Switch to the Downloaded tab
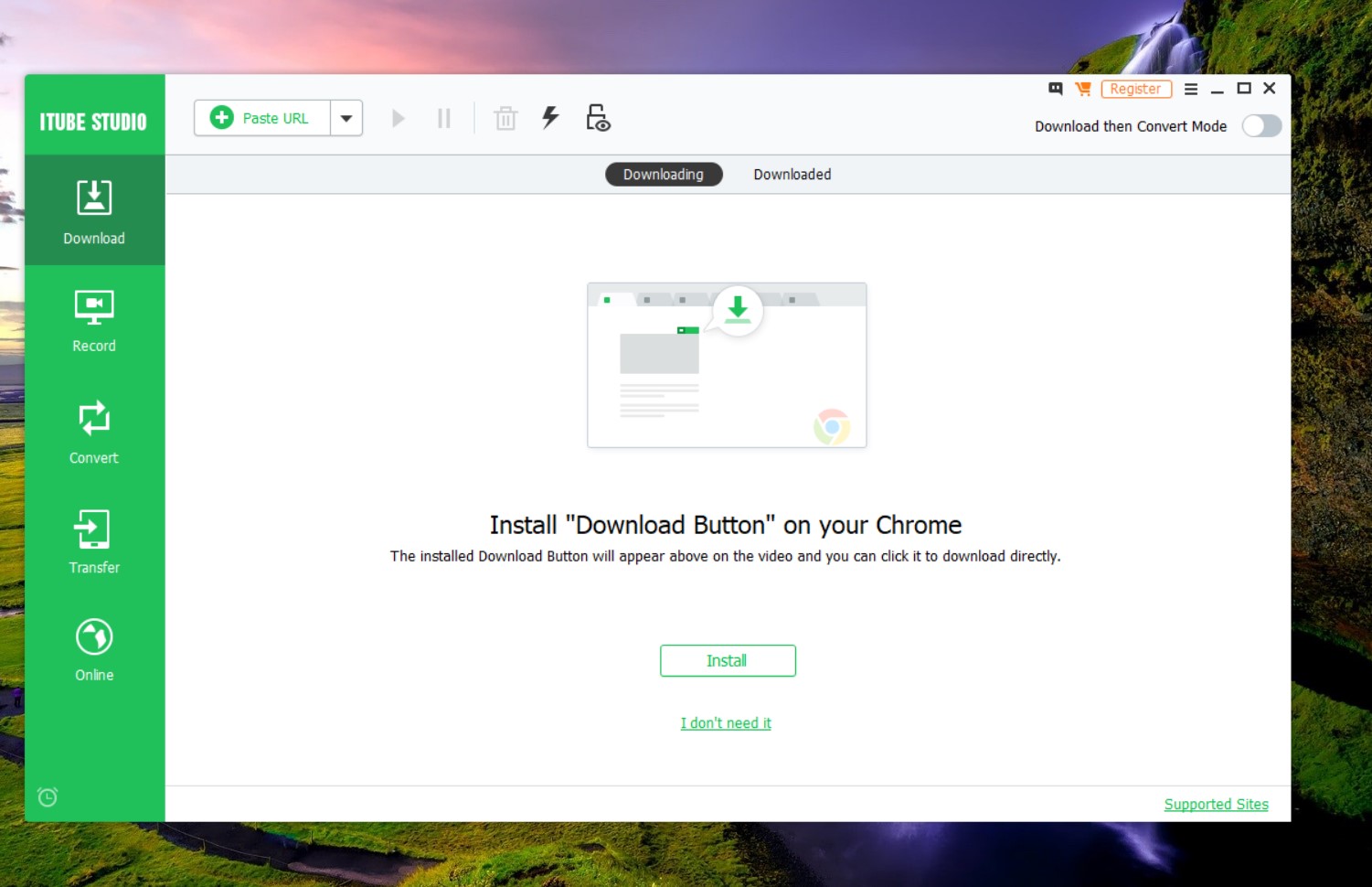Screen dimensions: 1372x887 click(x=792, y=174)
